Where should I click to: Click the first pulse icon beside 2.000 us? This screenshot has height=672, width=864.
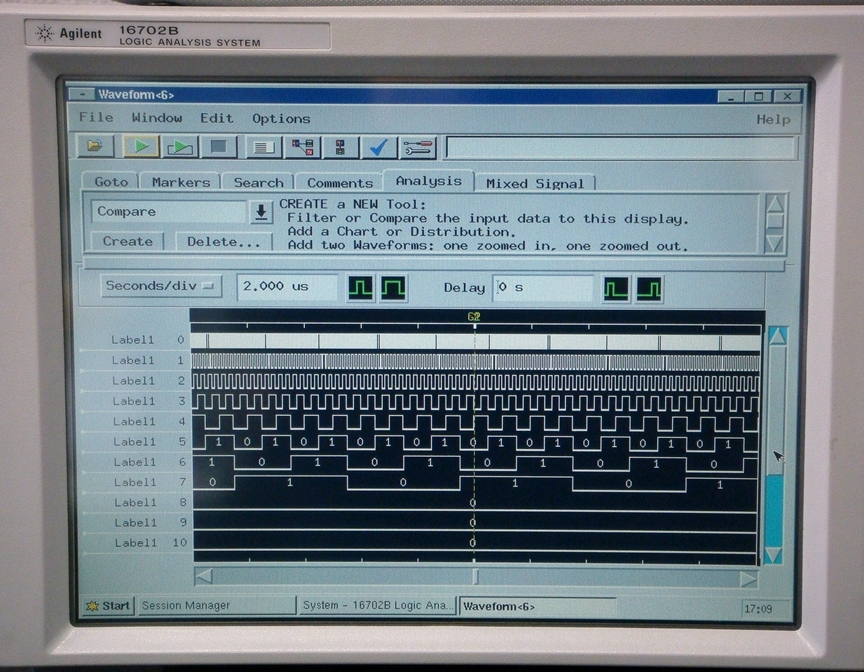click(x=361, y=288)
